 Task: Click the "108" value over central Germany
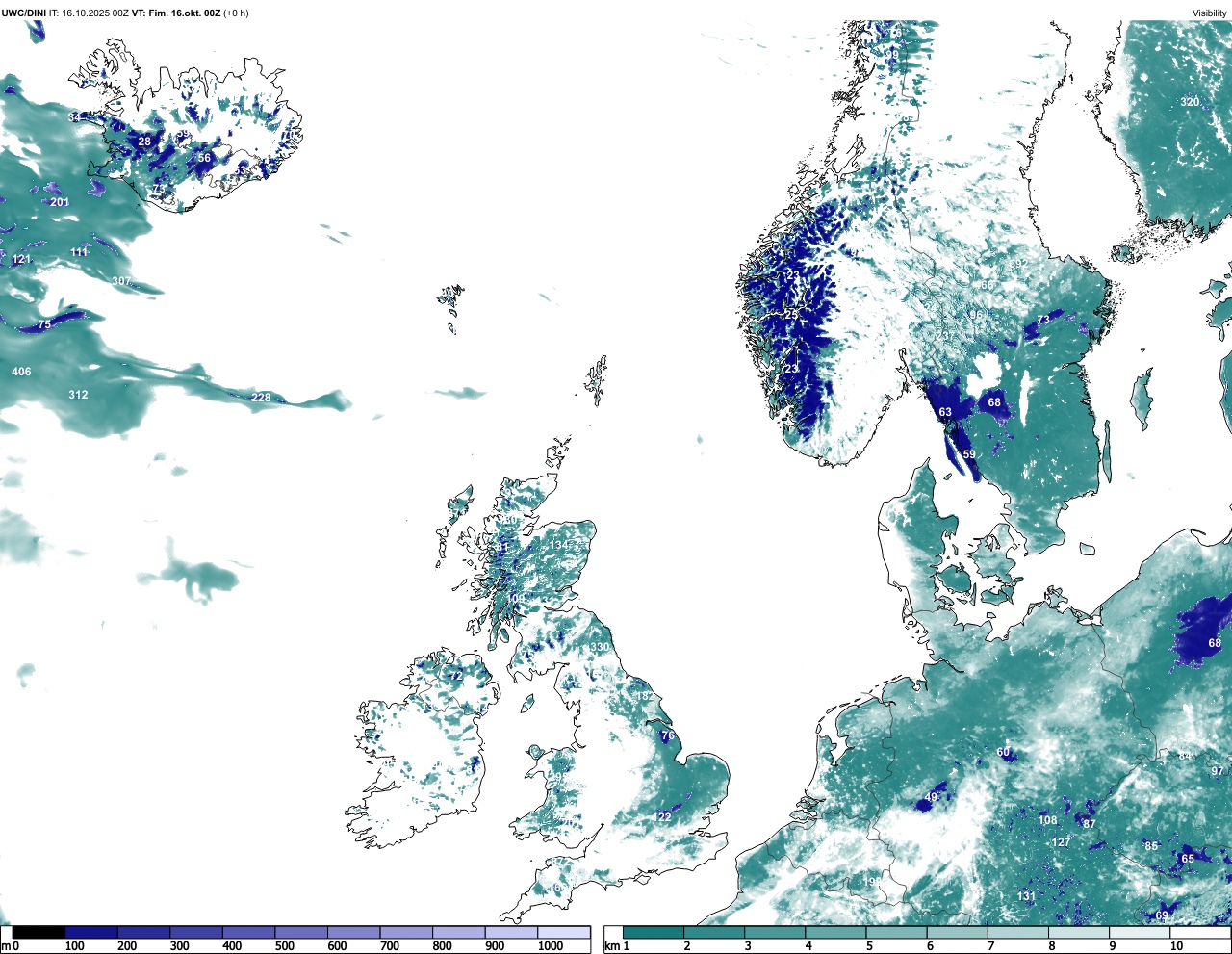coord(1048,821)
